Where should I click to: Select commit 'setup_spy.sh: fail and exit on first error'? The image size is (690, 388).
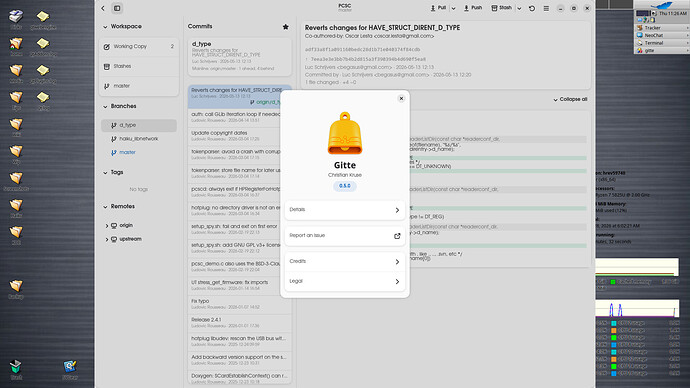point(235,229)
